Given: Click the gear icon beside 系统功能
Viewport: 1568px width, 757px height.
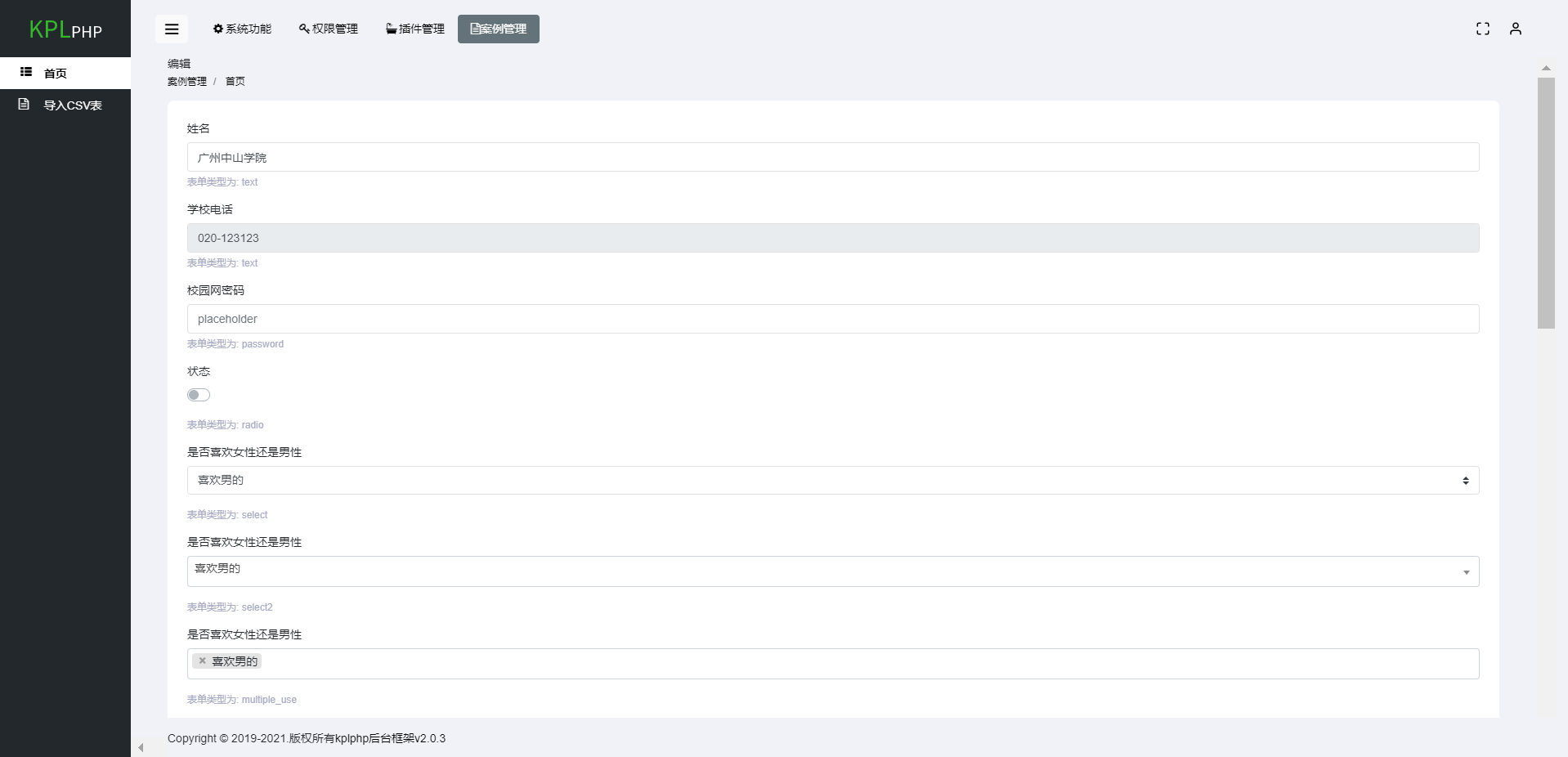Looking at the screenshot, I should pyautogui.click(x=218, y=29).
